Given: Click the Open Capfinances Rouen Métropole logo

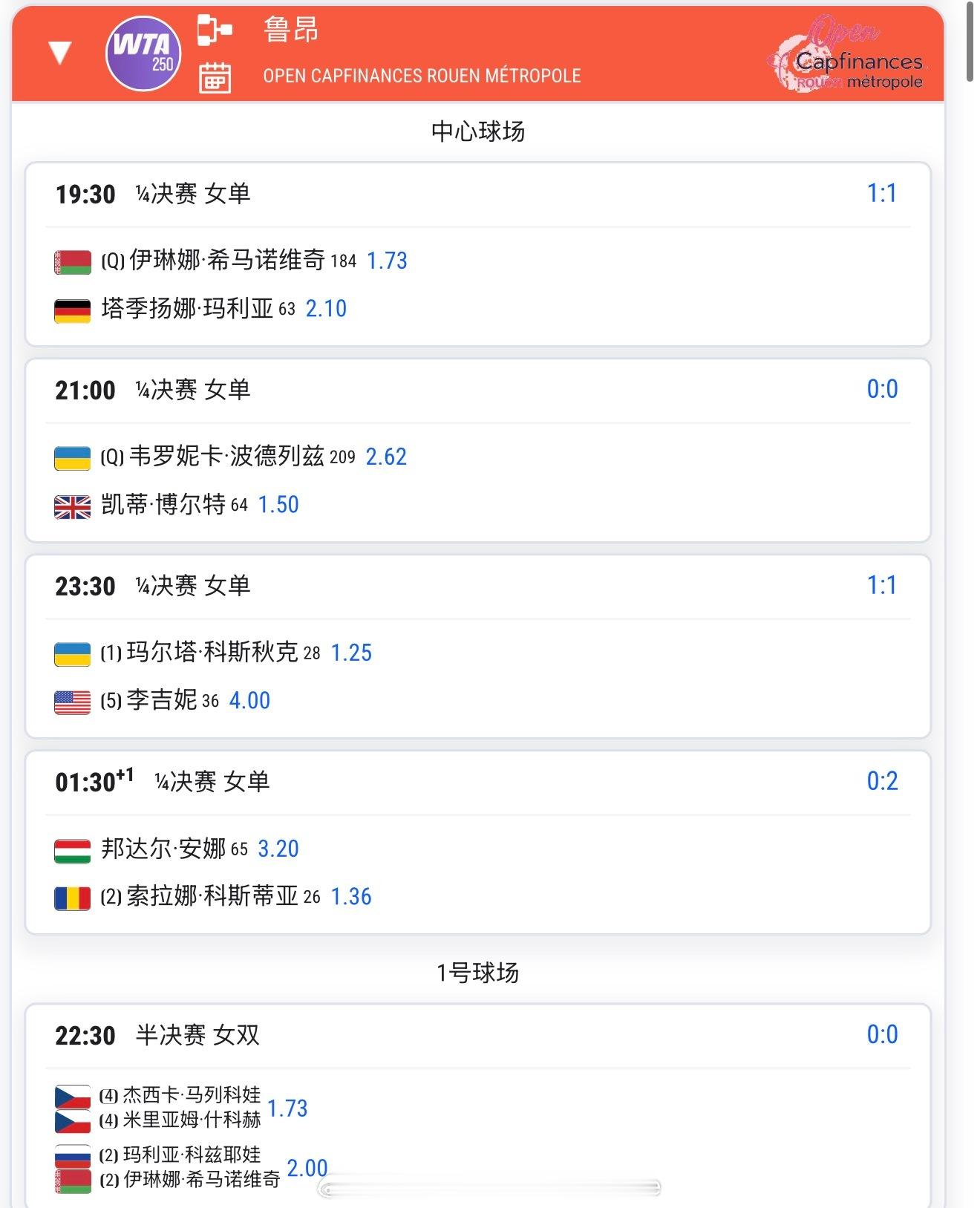Looking at the screenshot, I should [848, 53].
